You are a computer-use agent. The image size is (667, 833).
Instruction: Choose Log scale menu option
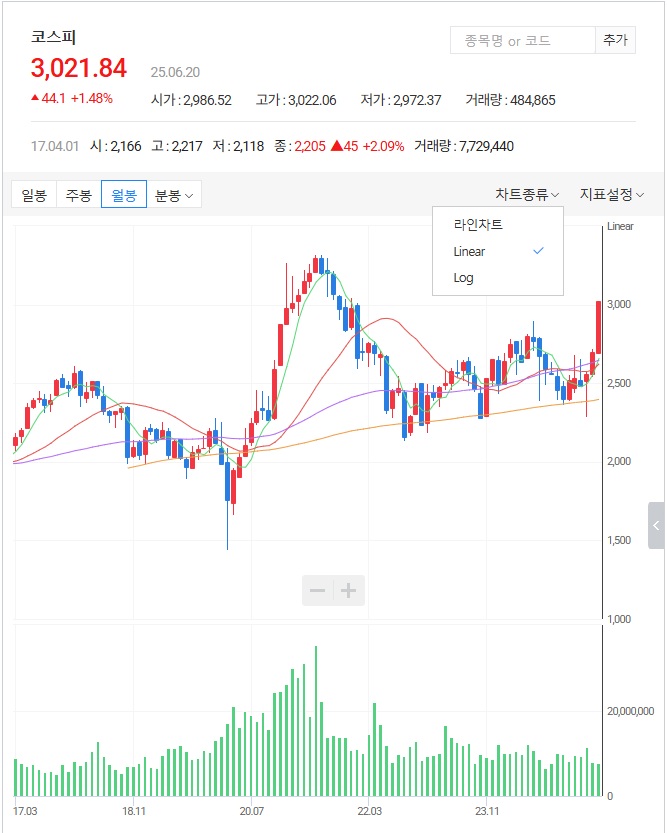click(498, 278)
